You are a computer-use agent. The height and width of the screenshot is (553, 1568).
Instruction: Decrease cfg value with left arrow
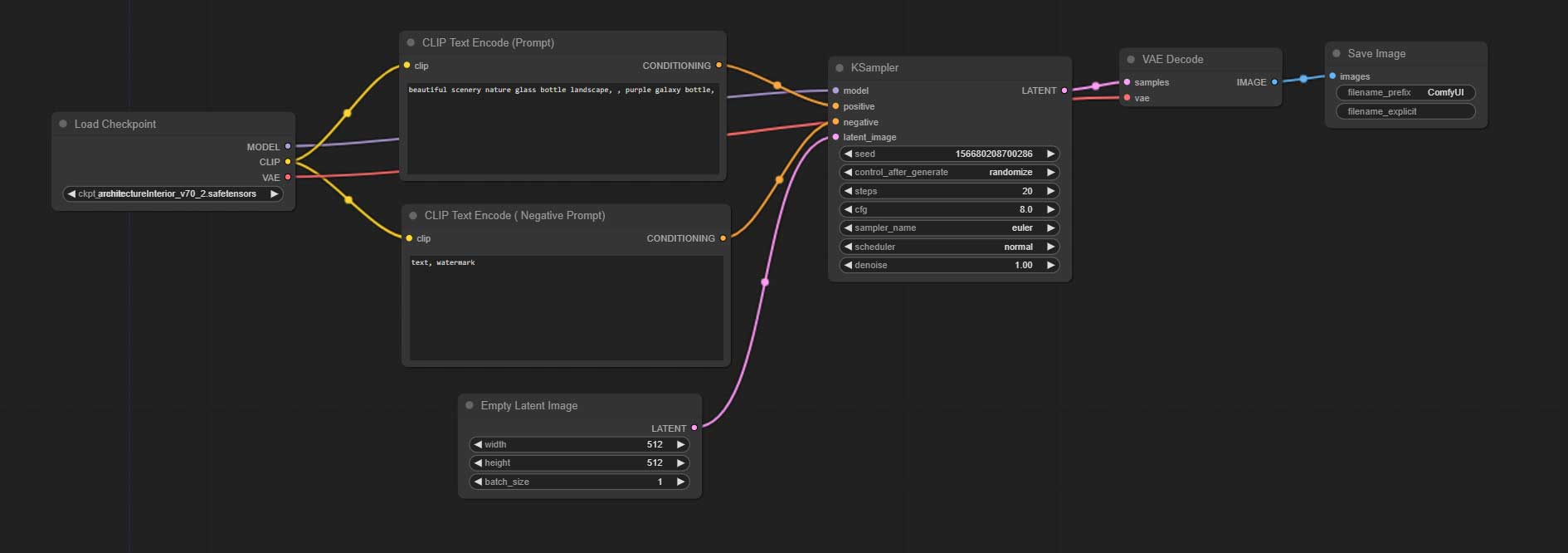(848, 209)
